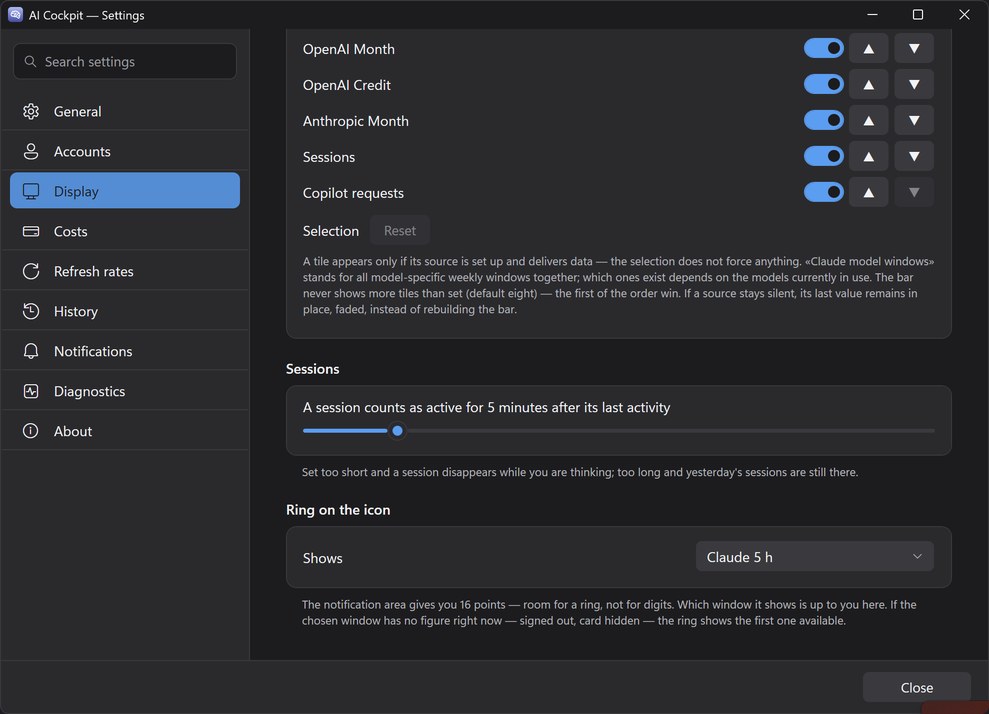Switch to the Costs settings
Screen dimensions: 989x714
125,231
